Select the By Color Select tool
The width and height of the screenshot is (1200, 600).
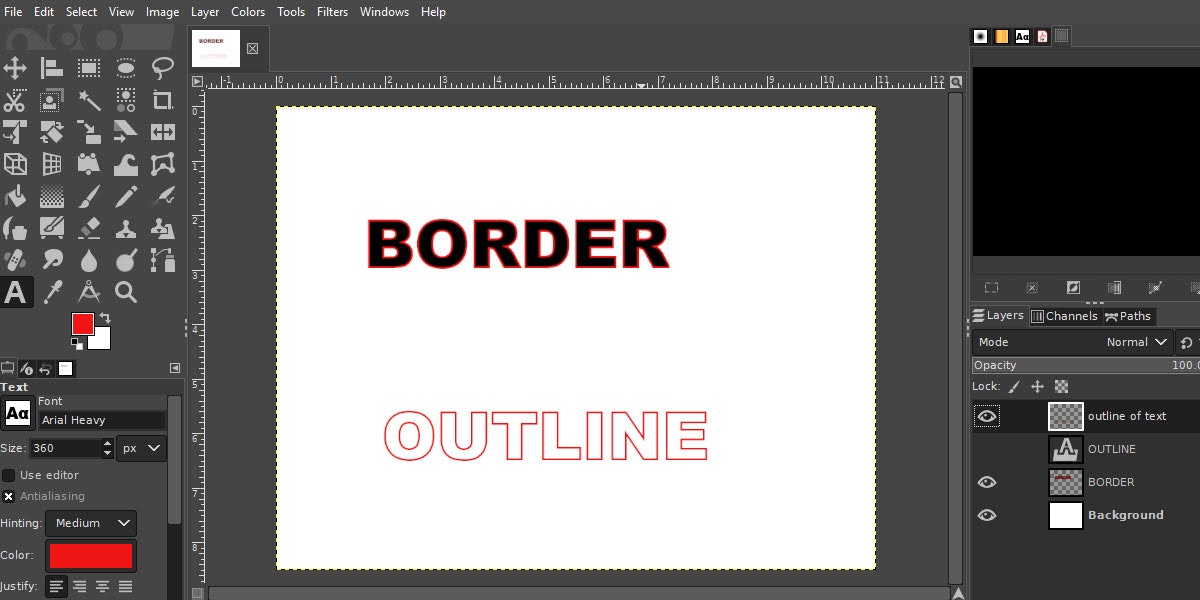click(x=126, y=100)
